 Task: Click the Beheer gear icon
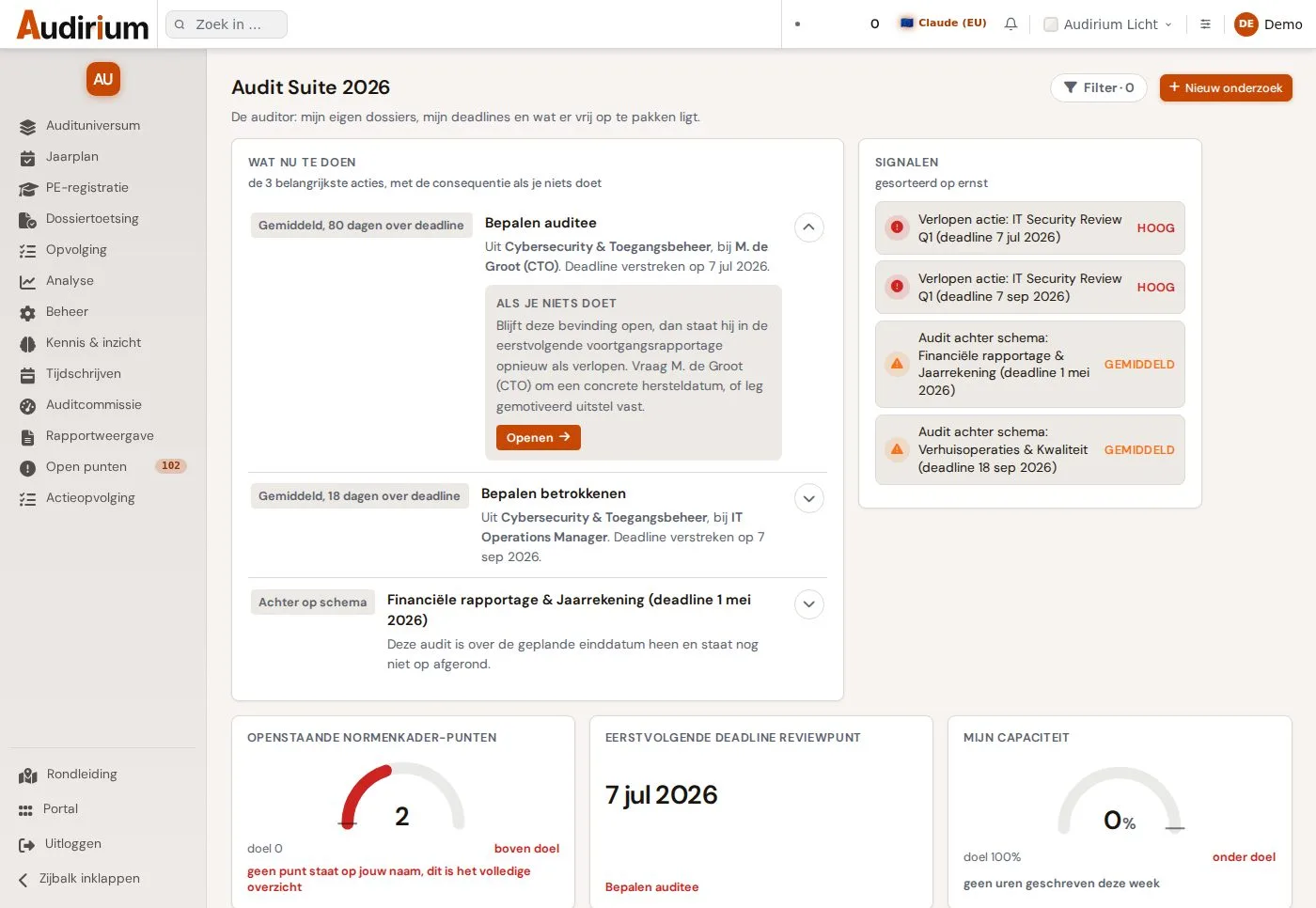[28, 313]
